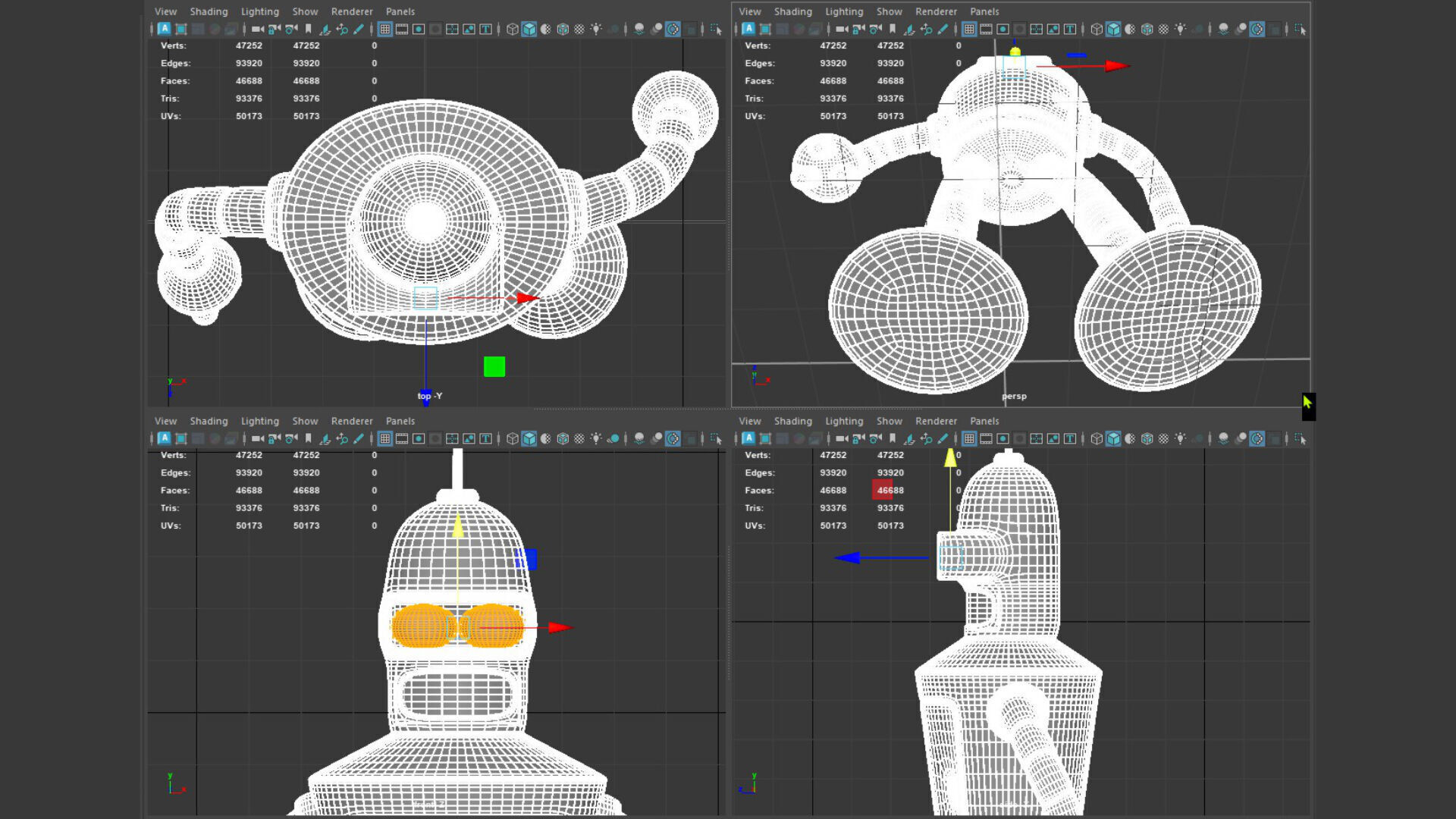Select Grease Pencil icon in persp panel

coord(943,30)
